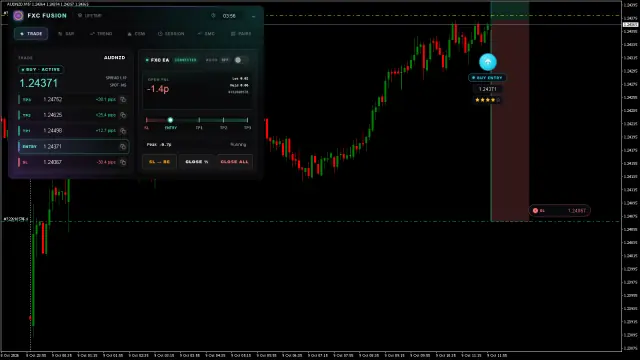Open the SESSION tab
640x360 pixels.
(171, 33)
